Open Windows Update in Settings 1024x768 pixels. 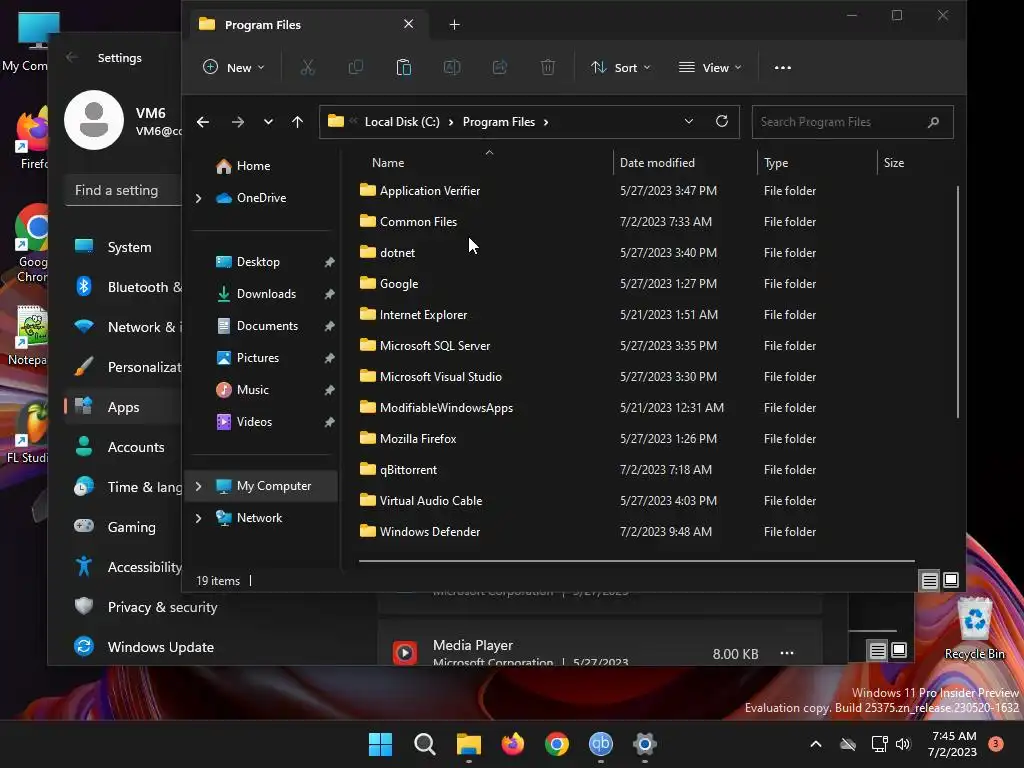160,647
